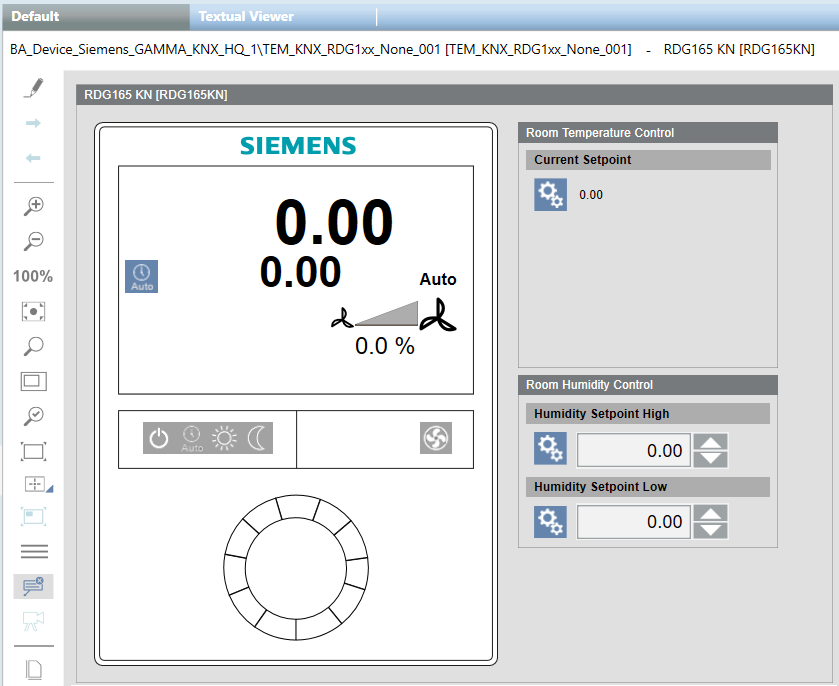Toggle the power off mode button

click(159, 438)
